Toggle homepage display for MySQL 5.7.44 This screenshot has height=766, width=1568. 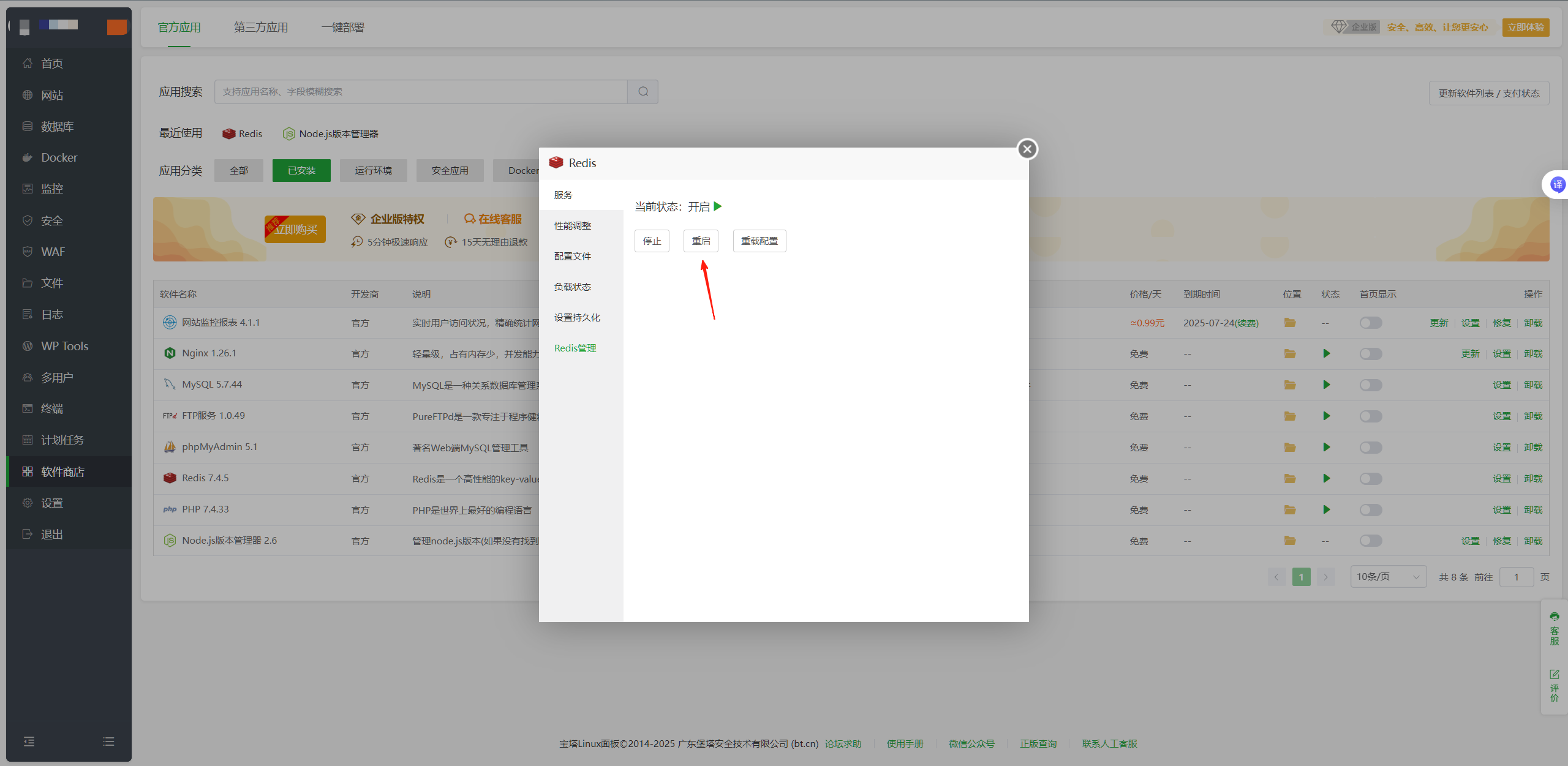[1371, 385]
